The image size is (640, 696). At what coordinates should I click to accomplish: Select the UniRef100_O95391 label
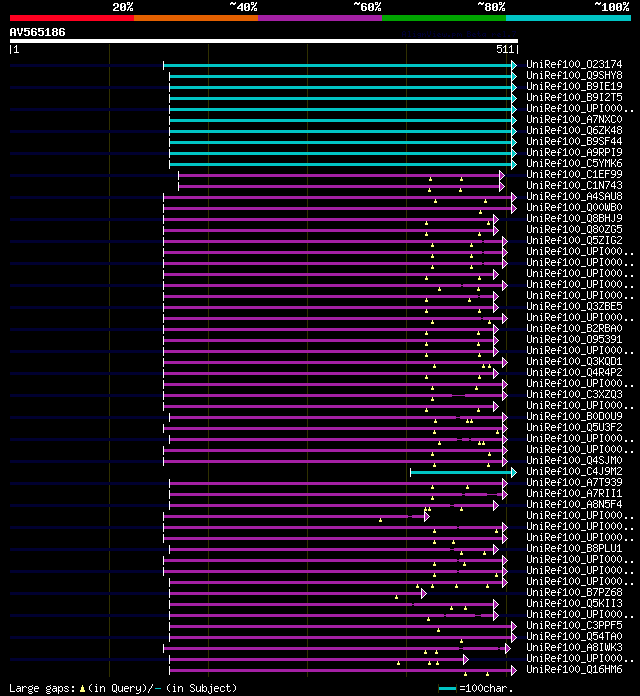click(x=574, y=340)
